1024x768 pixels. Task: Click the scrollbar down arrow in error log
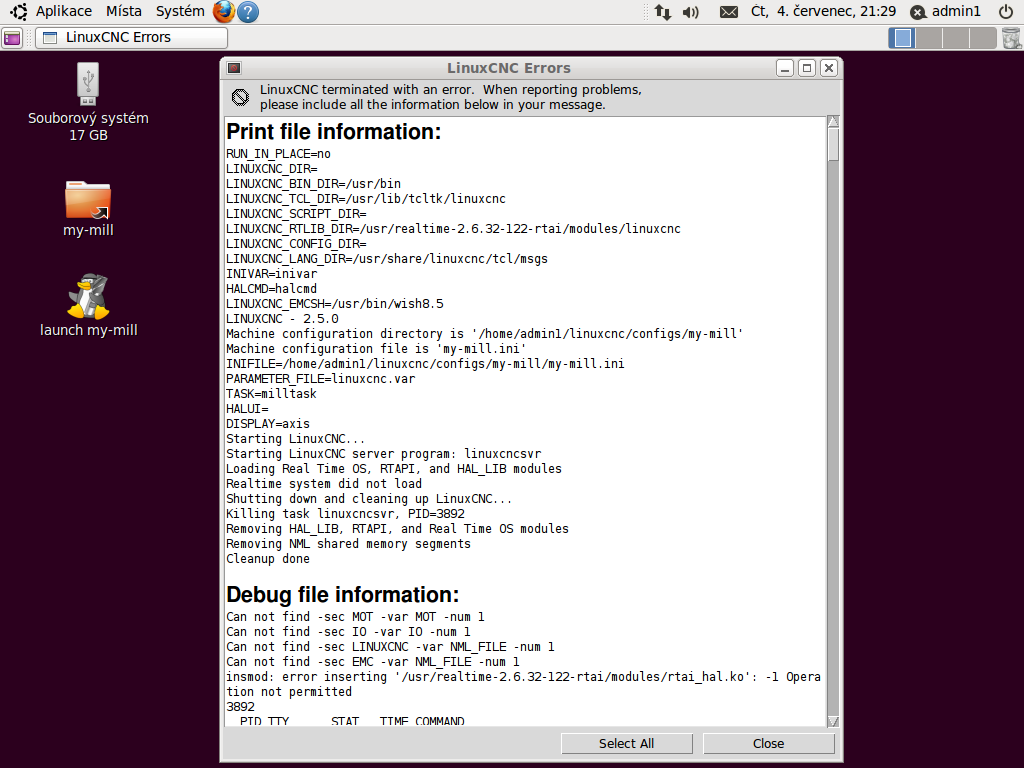point(833,721)
